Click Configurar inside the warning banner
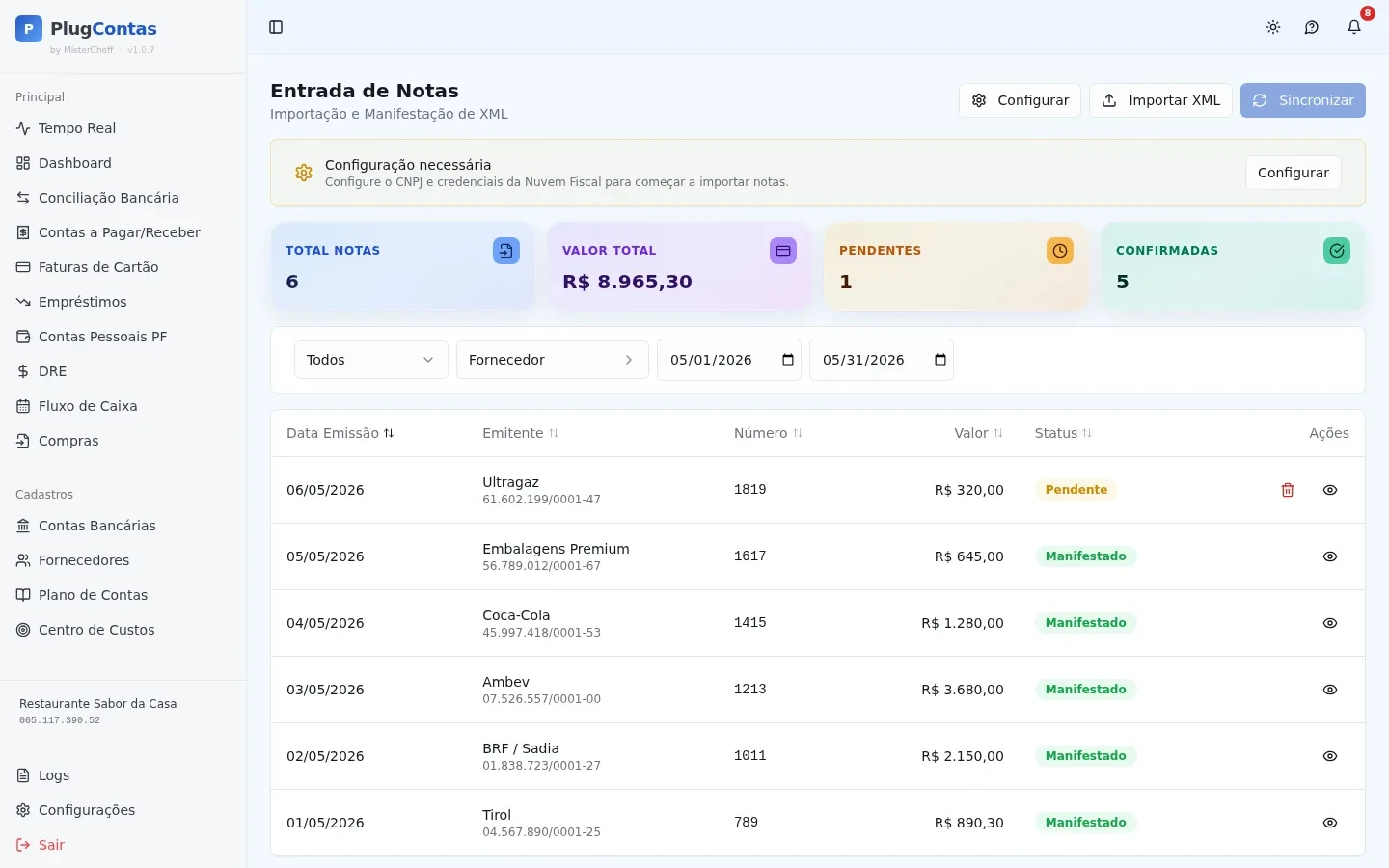Viewport: 1389px width, 868px height. tap(1294, 173)
